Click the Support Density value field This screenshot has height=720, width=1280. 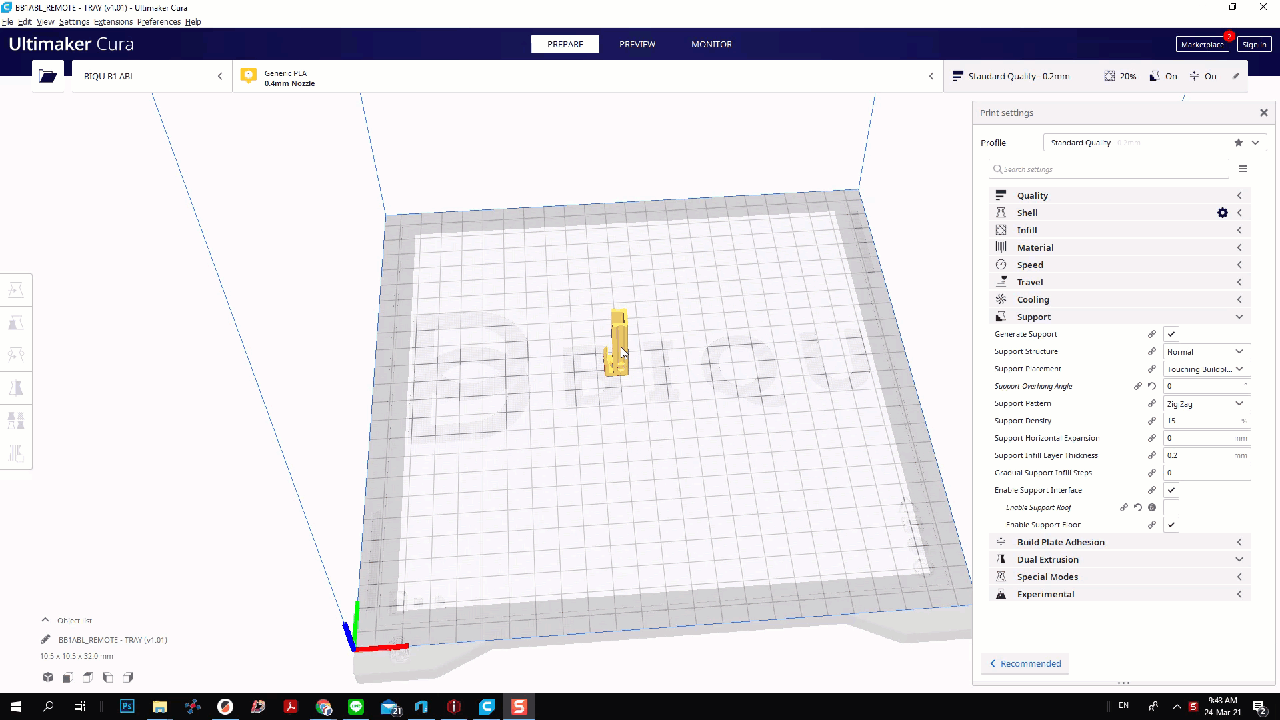(x=1206, y=421)
